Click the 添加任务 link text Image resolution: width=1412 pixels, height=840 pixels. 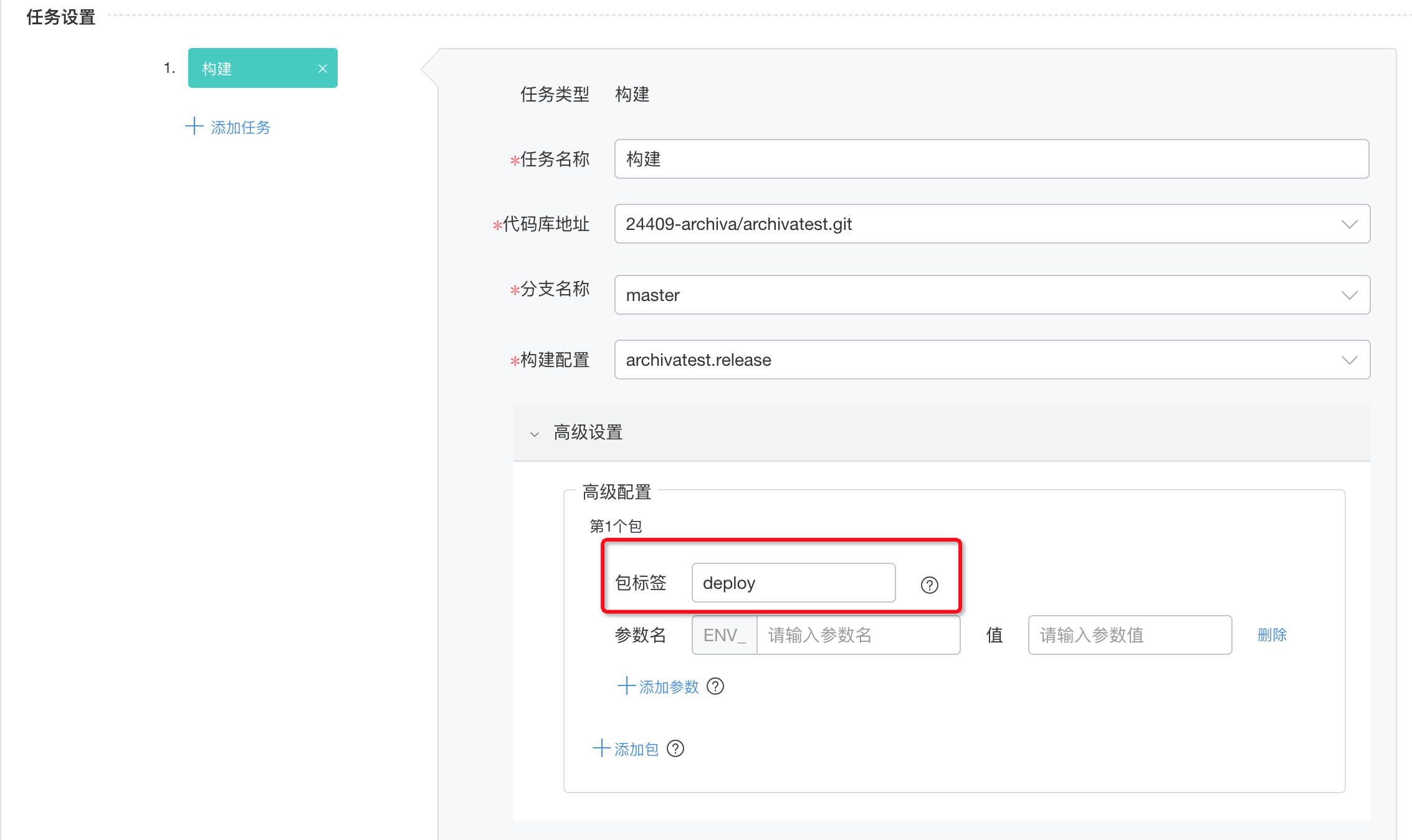[x=241, y=128]
